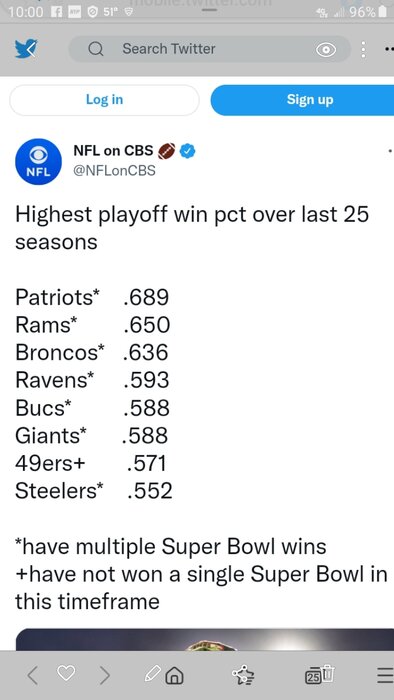Image resolution: width=394 pixels, height=700 pixels.
Task: Go back with the browser back arrow
Action: pos(32,675)
